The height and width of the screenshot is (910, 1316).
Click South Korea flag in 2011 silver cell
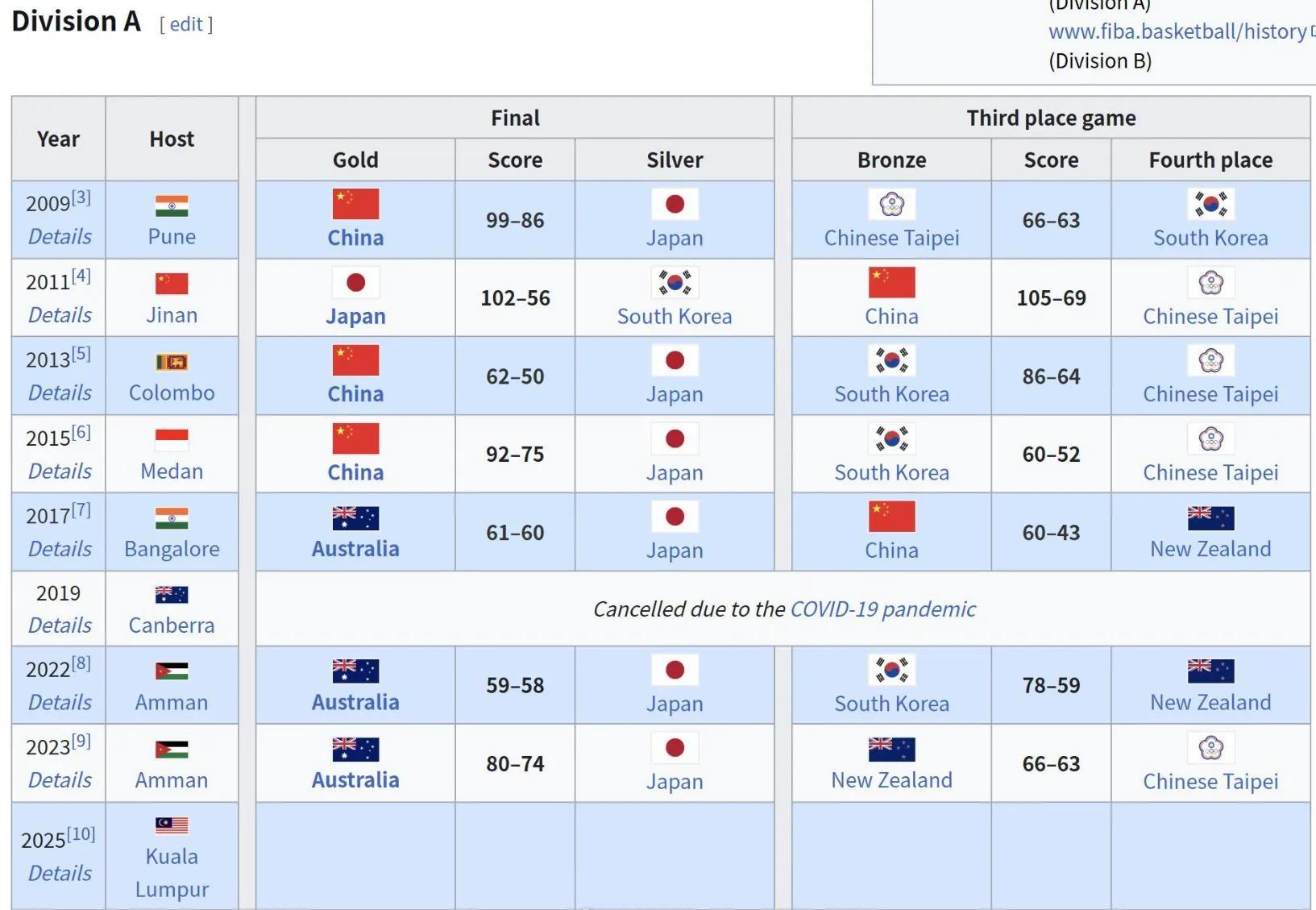coord(675,283)
